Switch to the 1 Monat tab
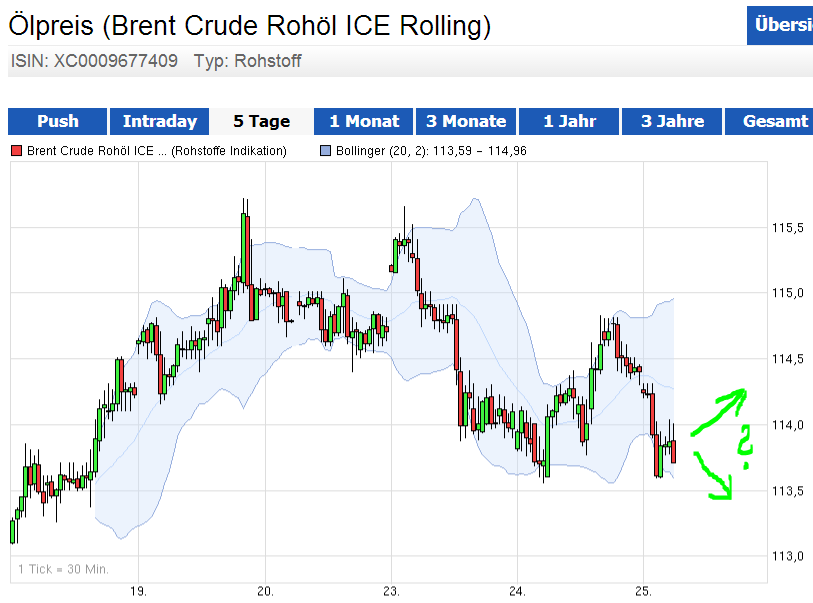 click(363, 121)
